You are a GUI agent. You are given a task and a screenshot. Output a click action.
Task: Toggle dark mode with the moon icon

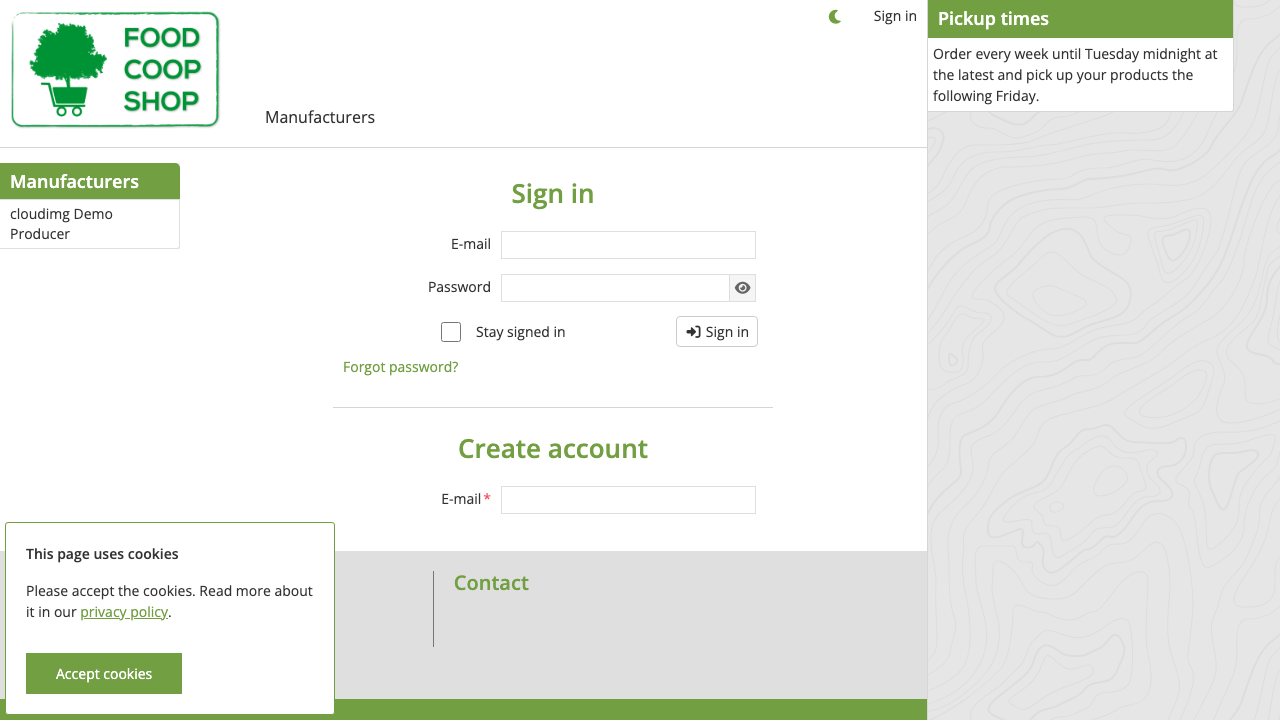[x=835, y=16]
